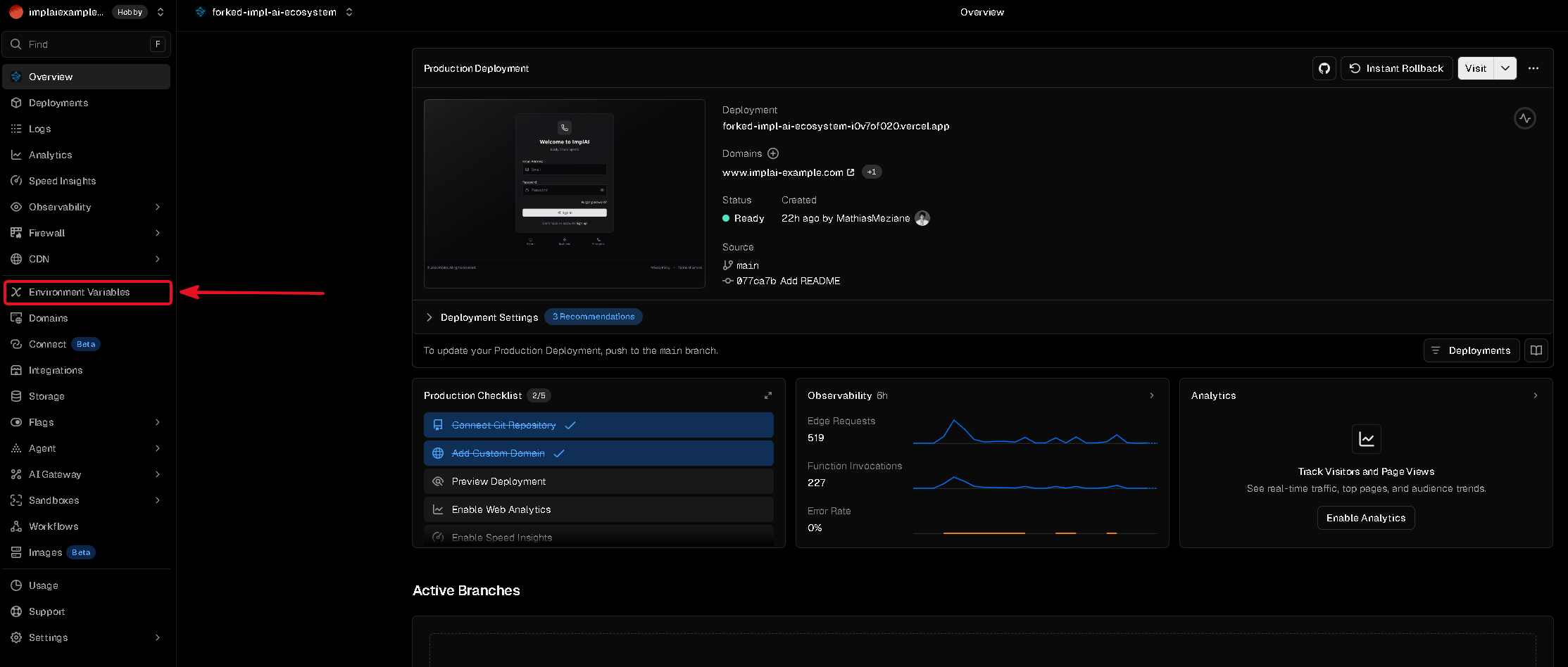Open the 3 Recommendations badge
The width and height of the screenshot is (1568, 667).
(x=594, y=317)
